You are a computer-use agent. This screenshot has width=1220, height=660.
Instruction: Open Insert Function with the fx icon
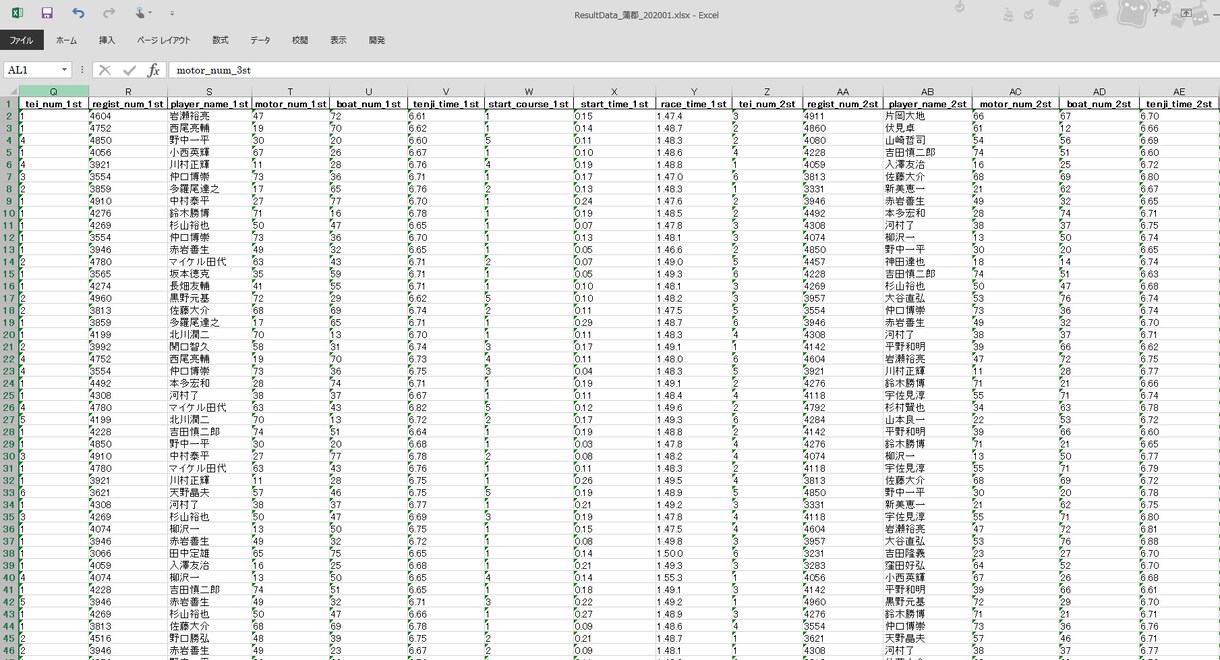pyautogui.click(x=153, y=70)
